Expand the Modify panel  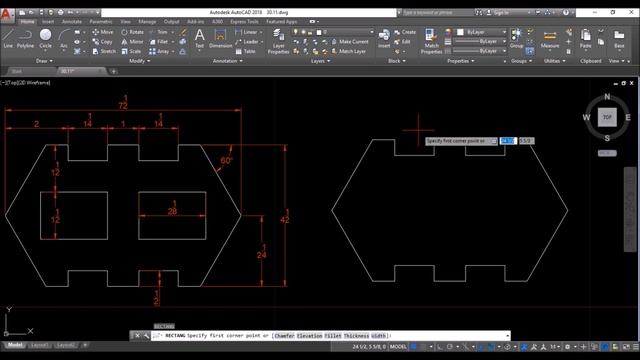(x=140, y=61)
